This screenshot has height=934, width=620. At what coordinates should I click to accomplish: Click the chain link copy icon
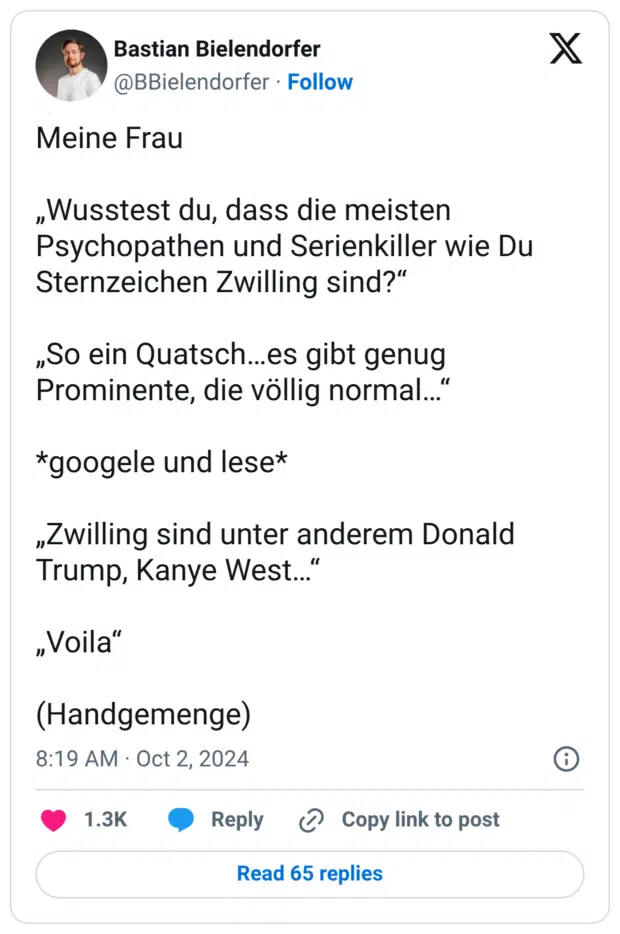tap(311, 819)
